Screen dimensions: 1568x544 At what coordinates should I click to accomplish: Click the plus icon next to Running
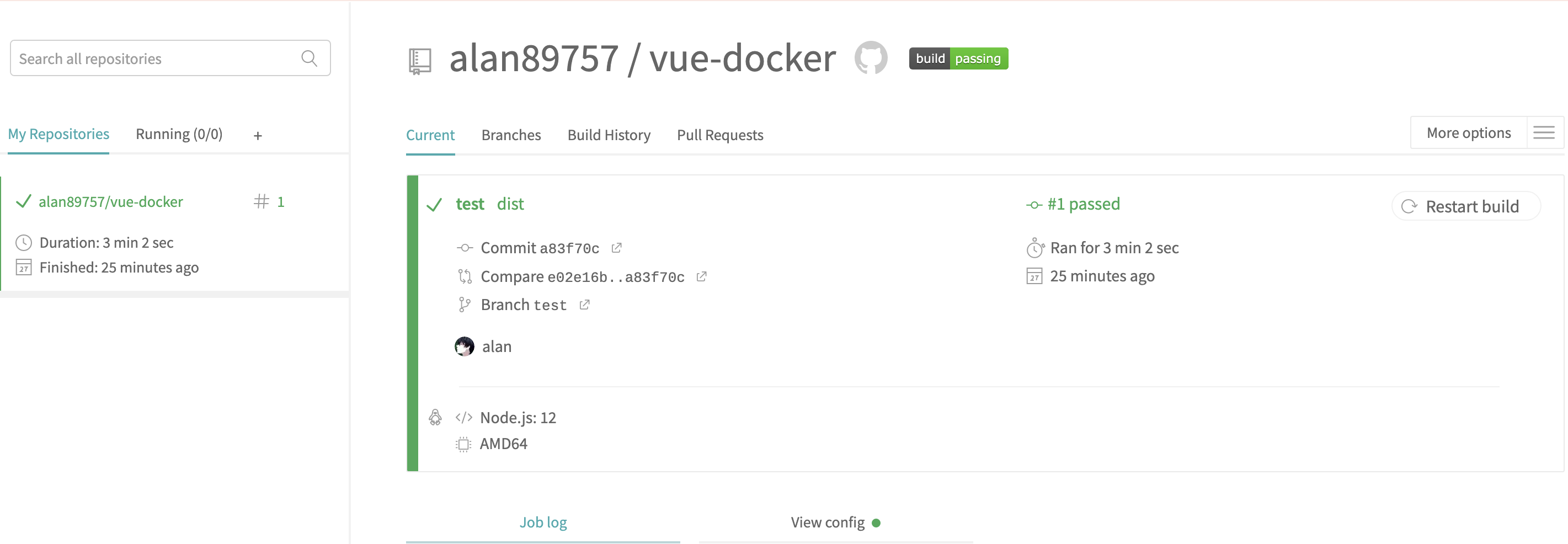(x=258, y=136)
